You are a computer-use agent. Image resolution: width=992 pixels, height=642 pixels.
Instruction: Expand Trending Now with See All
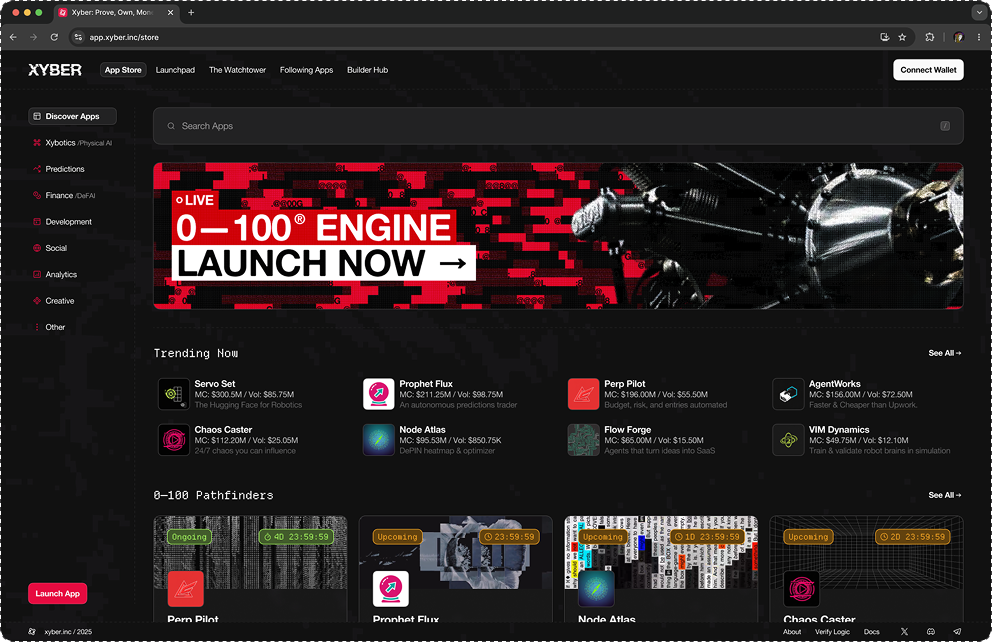coord(944,353)
